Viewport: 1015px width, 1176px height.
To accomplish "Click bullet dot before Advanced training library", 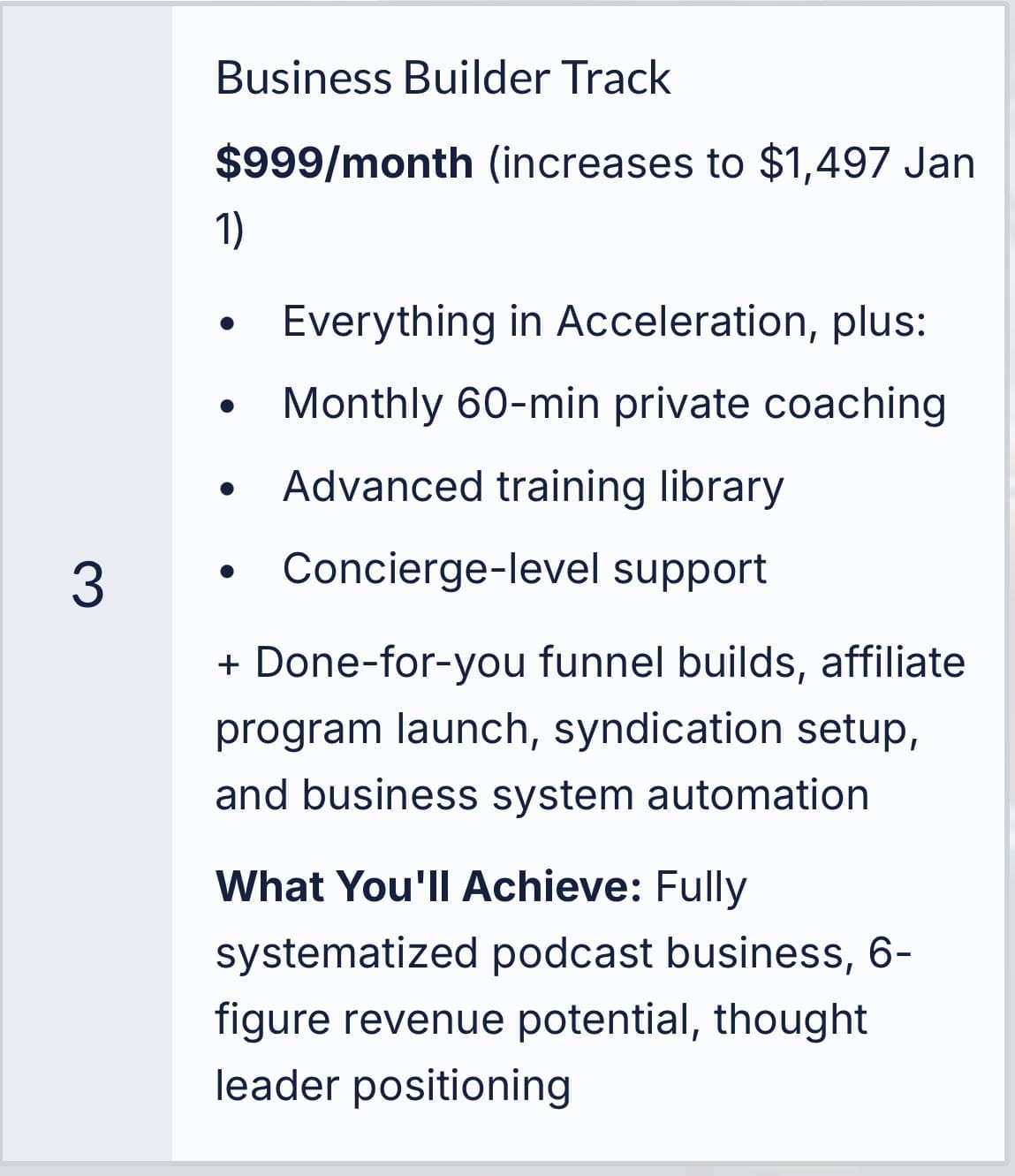I will click(229, 489).
